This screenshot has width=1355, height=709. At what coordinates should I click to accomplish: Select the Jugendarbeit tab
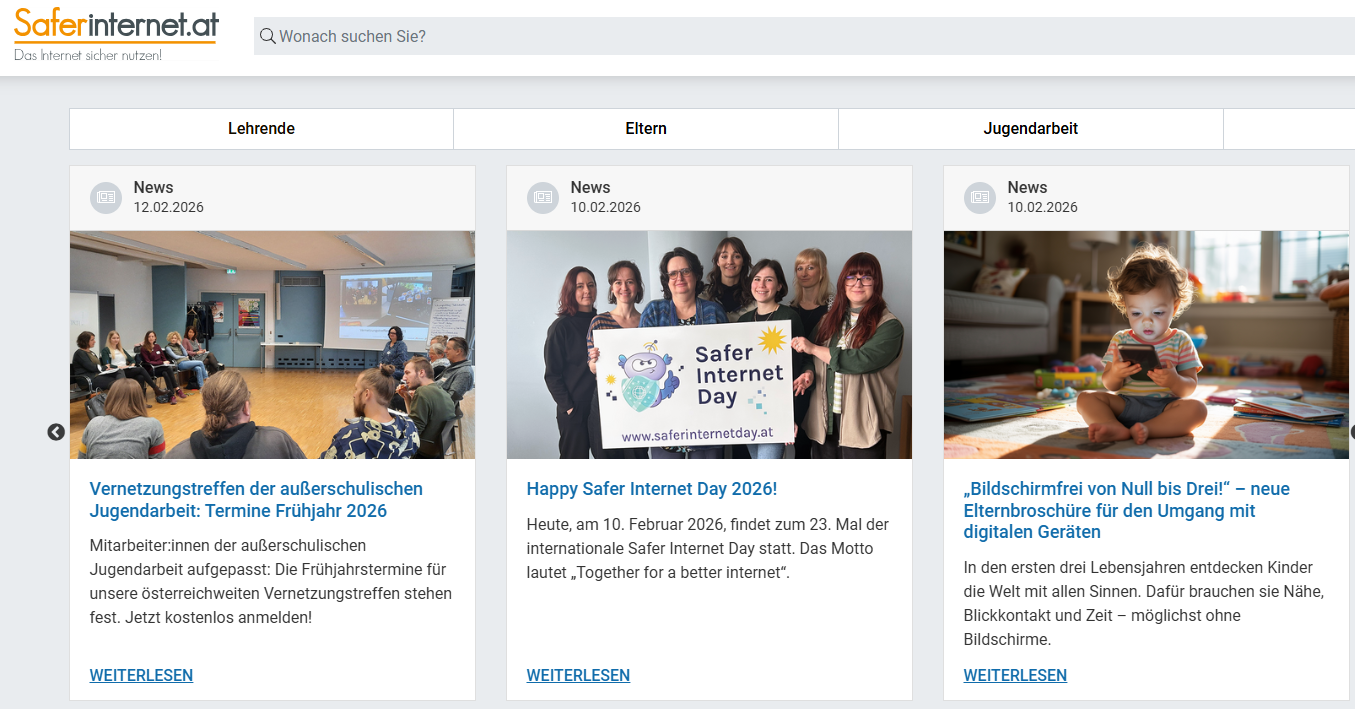tap(1030, 129)
